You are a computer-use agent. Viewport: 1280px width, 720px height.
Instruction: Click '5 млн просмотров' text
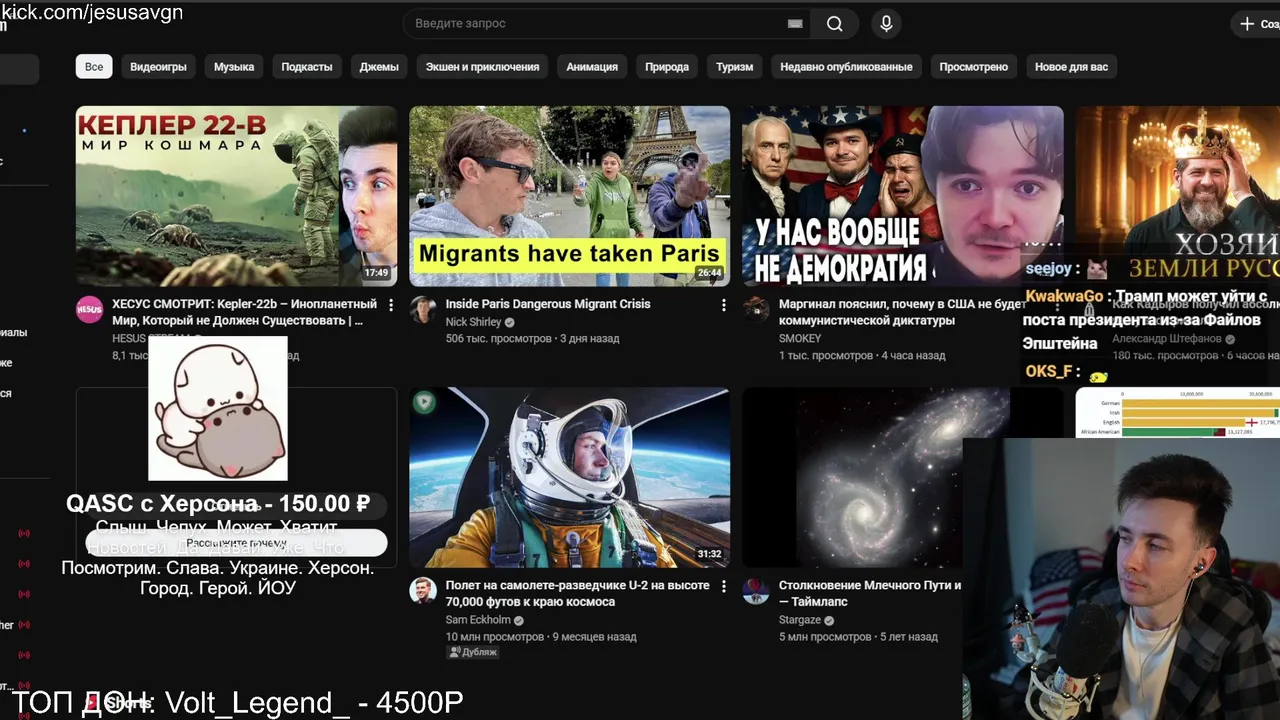[825, 637]
